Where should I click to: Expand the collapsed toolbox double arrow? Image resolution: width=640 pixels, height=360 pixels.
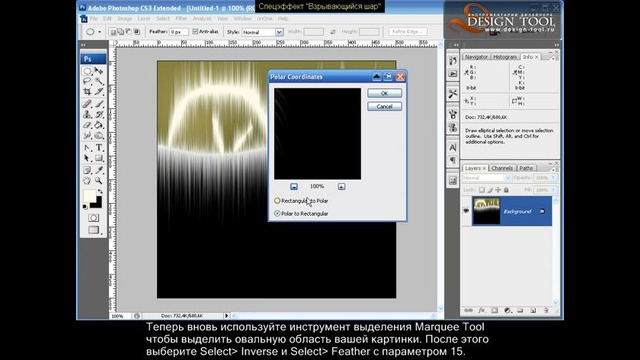(83, 45)
